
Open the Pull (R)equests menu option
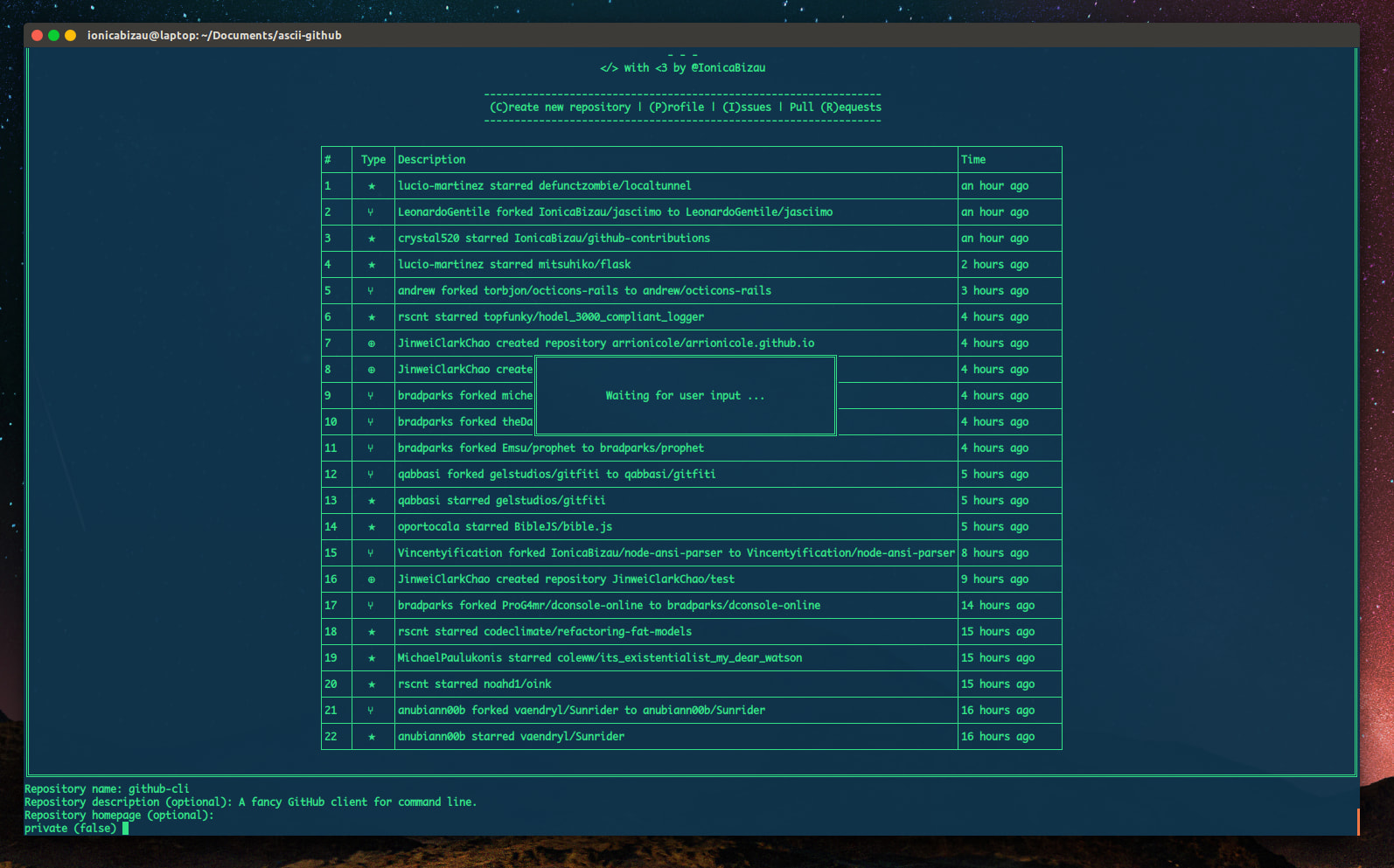(835, 108)
